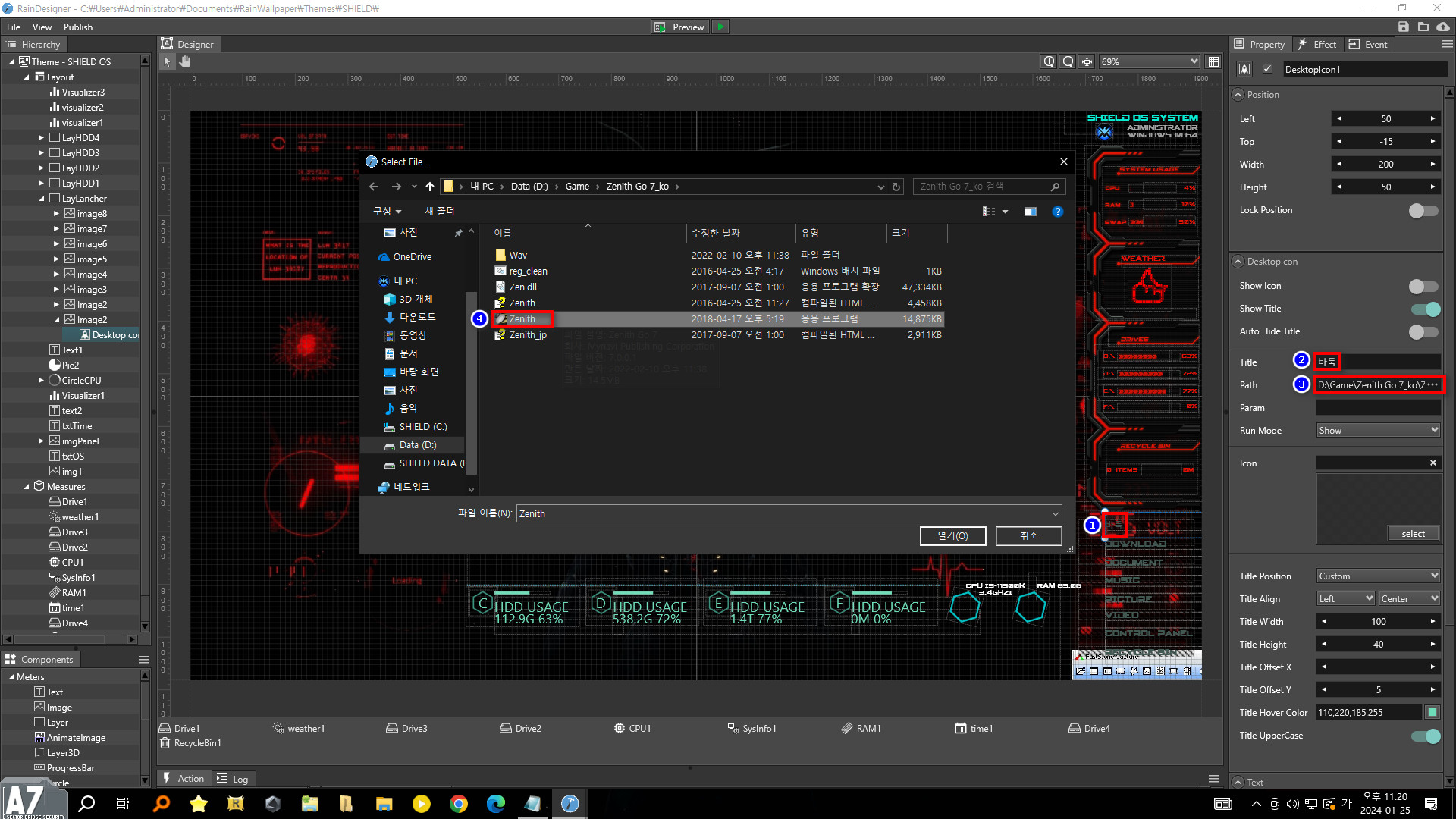Open Windows taskbar search icon
1456x819 pixels.
point(86,803)
